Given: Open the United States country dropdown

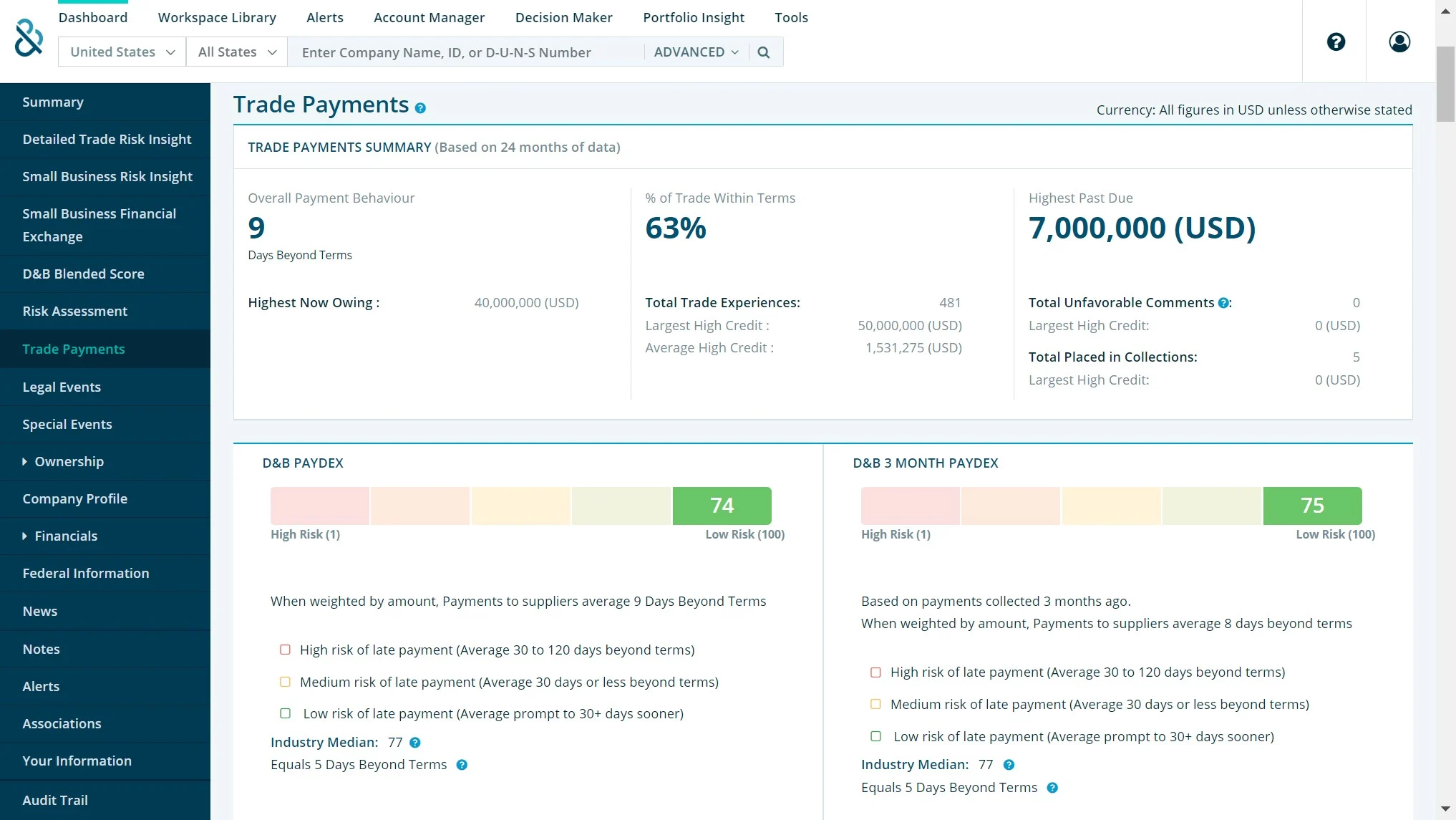Looking at the screenshot, I should [122, 52].
